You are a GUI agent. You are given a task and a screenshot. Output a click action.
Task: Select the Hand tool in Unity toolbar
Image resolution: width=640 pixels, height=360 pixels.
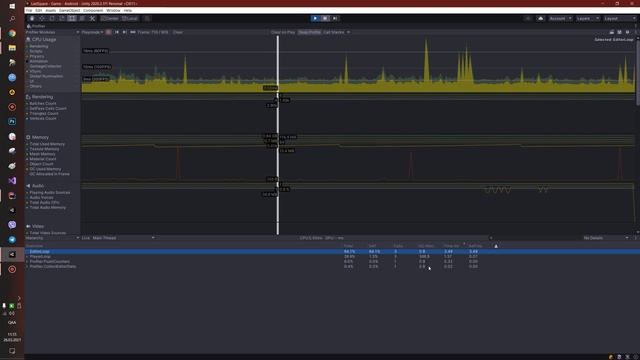click(x=32, y=18)
